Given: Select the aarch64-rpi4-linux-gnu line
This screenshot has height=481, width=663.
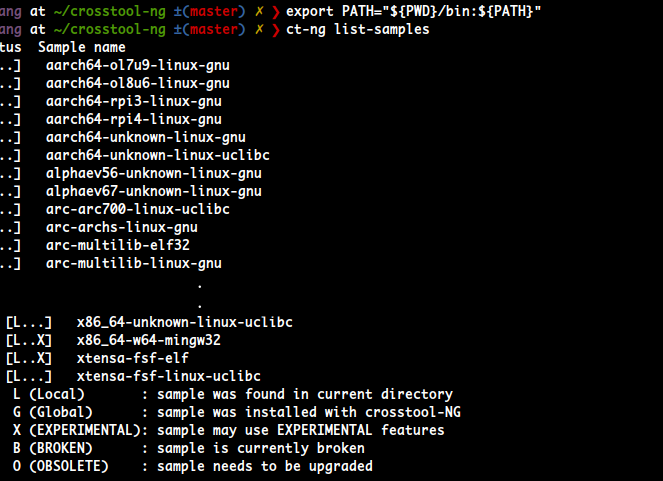Looking at the screenshot, I should tap(134, 120).
